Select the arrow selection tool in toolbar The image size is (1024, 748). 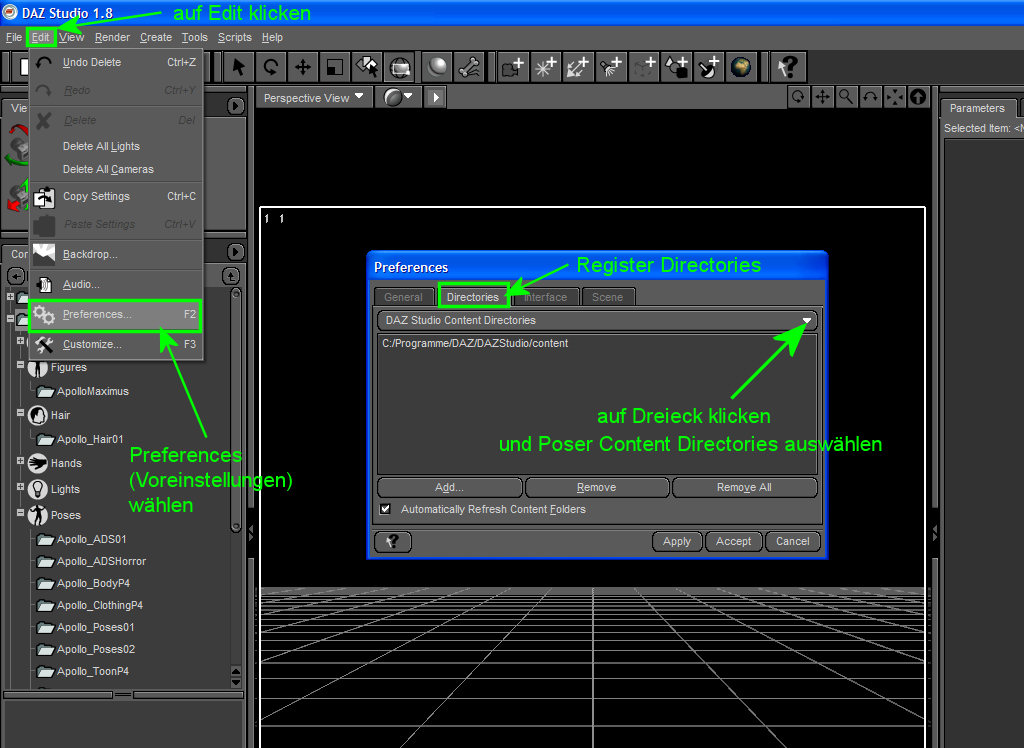point(238,67)
